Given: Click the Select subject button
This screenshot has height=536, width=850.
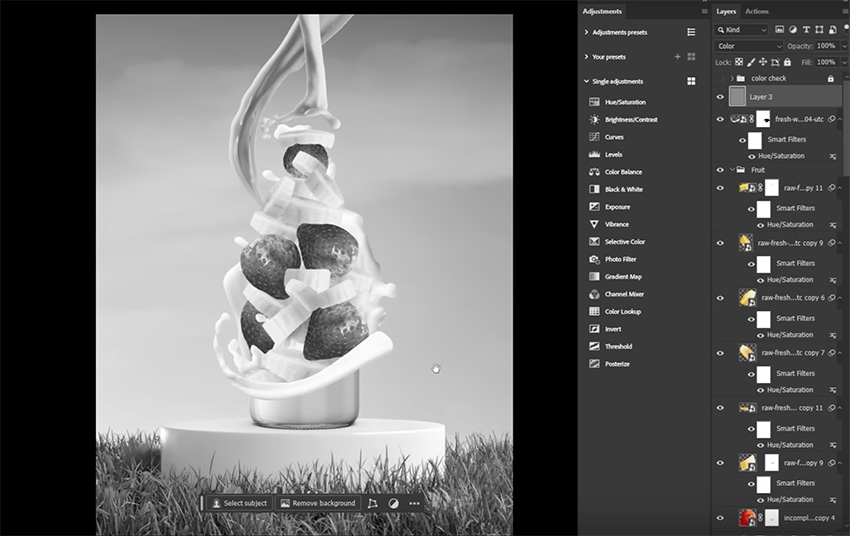Looking at the screenshot, I should click(239, 503).
